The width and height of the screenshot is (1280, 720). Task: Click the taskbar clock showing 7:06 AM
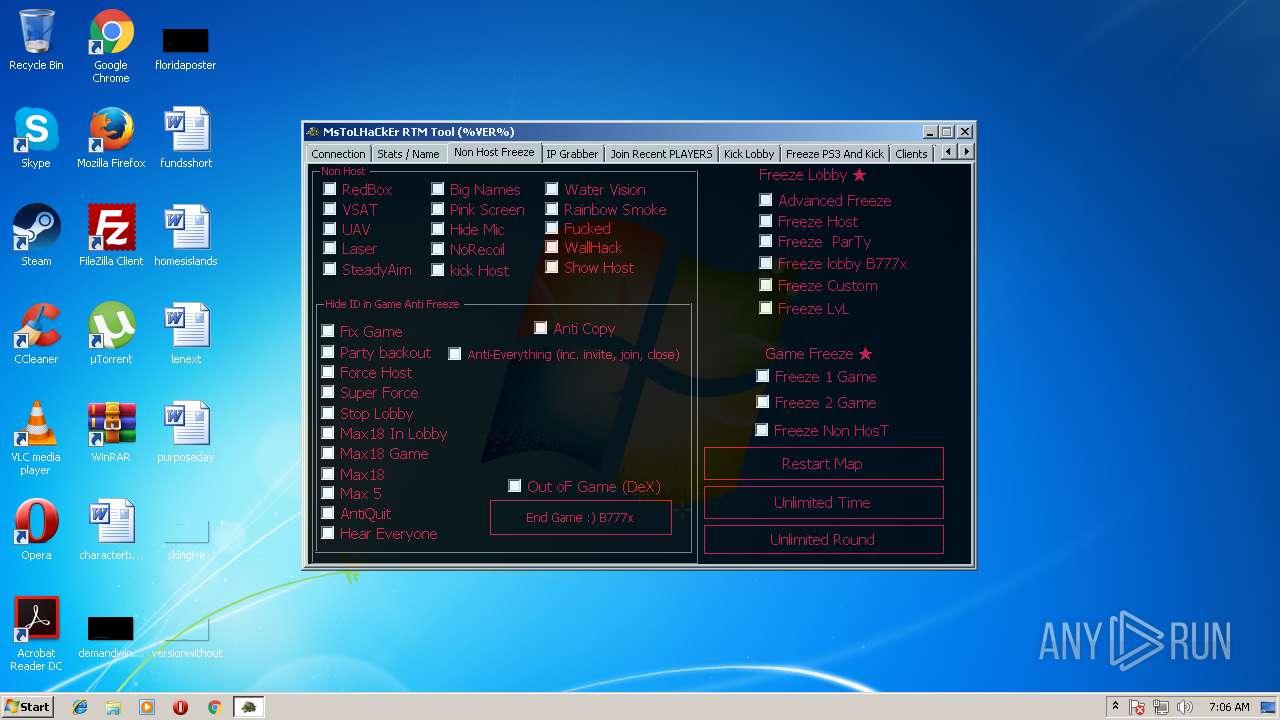pos(1229,707)
